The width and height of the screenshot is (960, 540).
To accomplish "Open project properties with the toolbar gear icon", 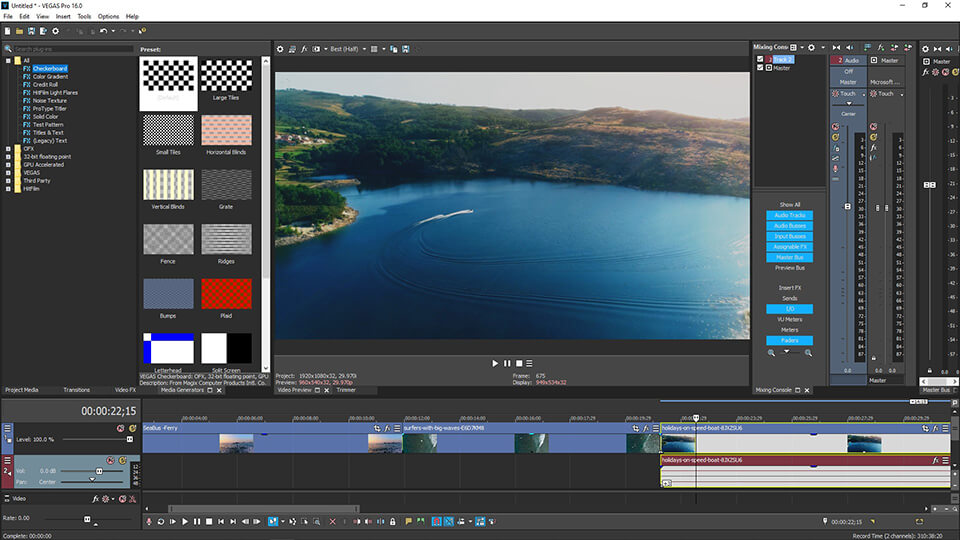I will (56, 31).
